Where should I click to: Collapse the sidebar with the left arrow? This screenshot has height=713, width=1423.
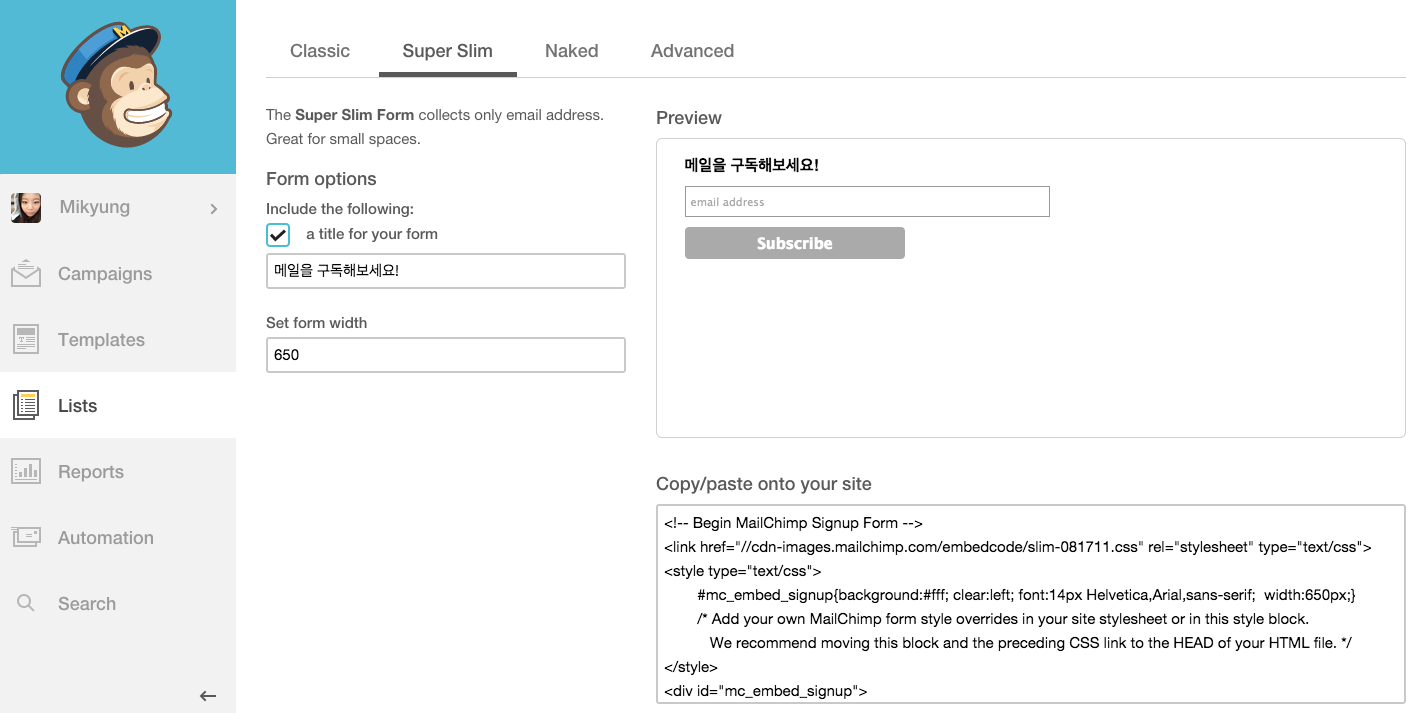[x=208, y=696]
